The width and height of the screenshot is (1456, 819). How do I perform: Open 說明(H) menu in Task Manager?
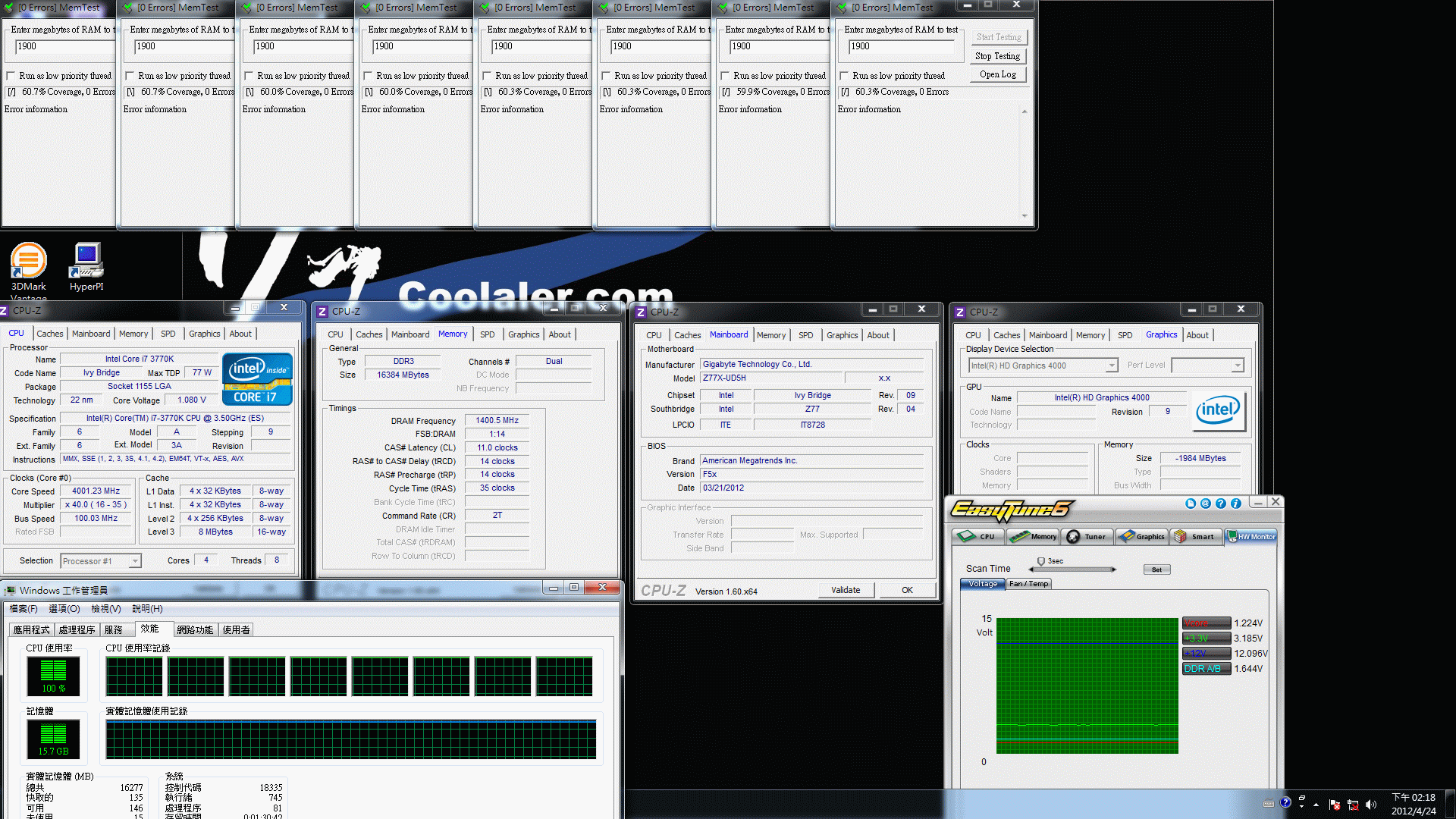pos(147,609)
